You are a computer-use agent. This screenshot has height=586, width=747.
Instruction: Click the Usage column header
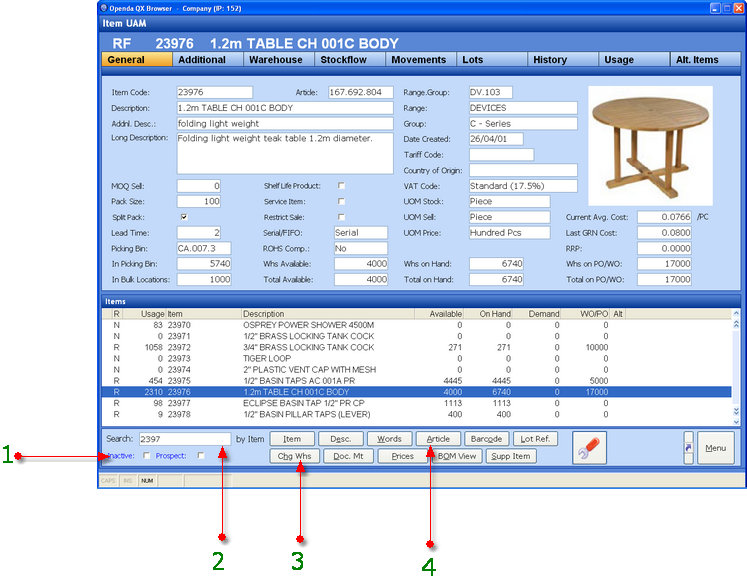coord(144,314)
